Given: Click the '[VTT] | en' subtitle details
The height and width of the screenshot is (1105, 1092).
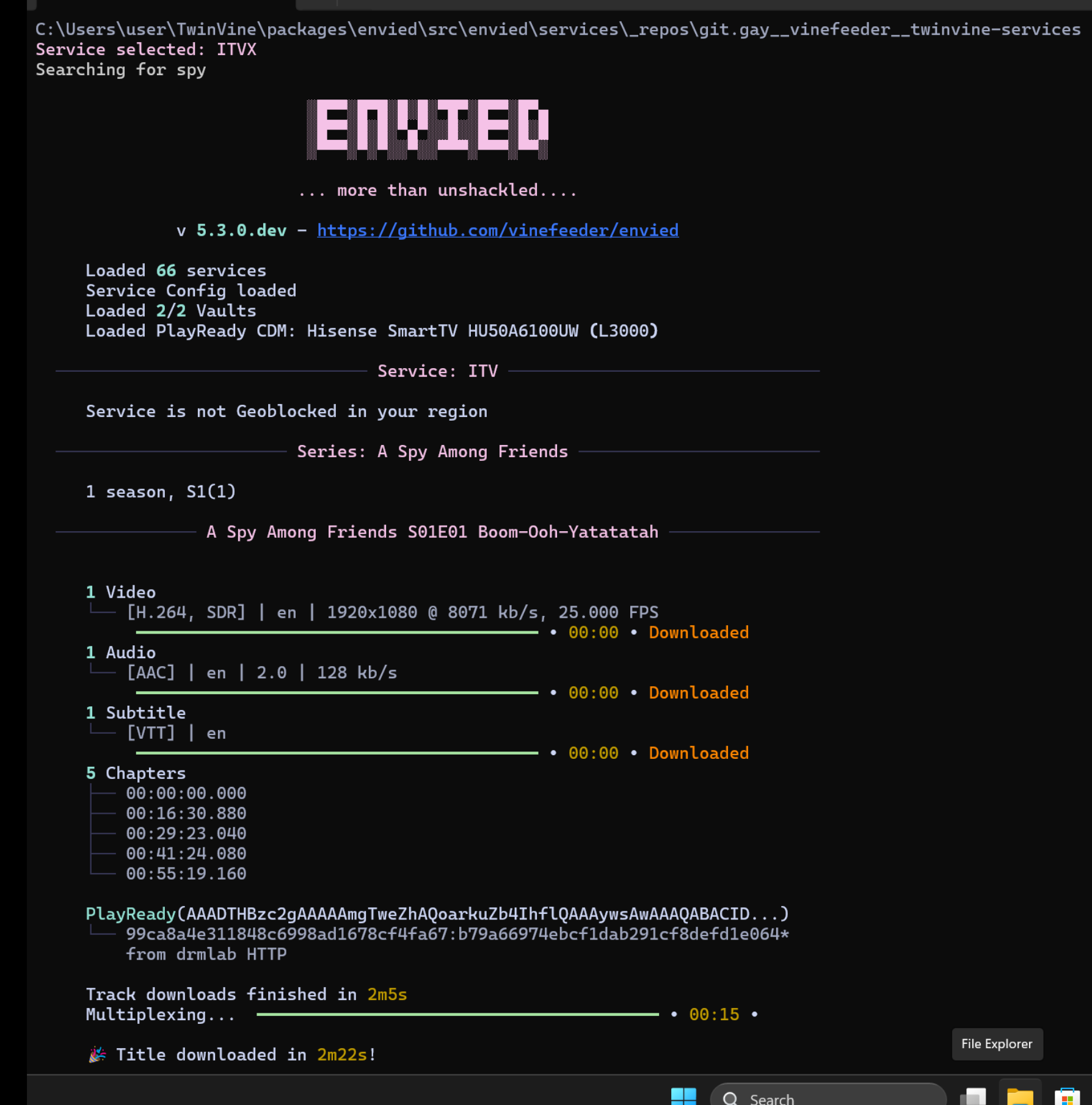Looking at the screenshot, I should pos(176,733).
